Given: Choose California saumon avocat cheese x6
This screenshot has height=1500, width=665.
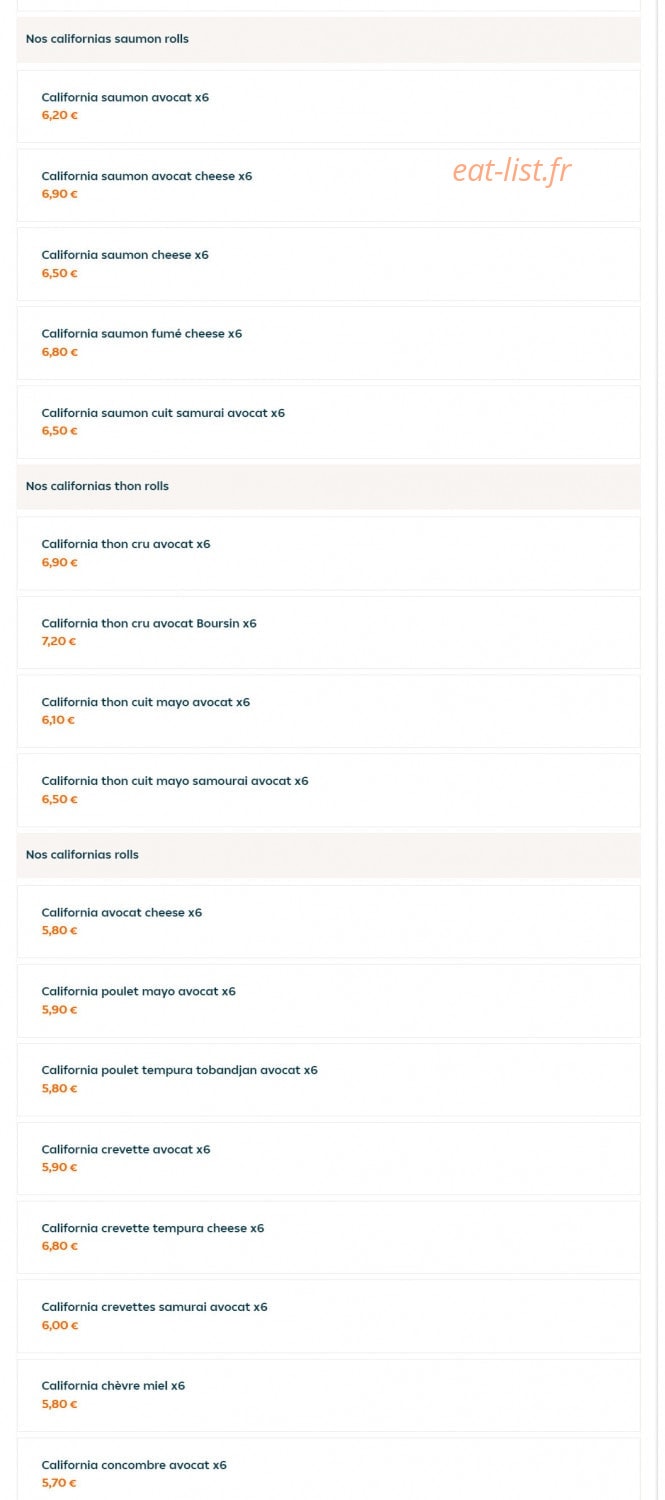Looking at the screenshot, I should coord(328,185).
